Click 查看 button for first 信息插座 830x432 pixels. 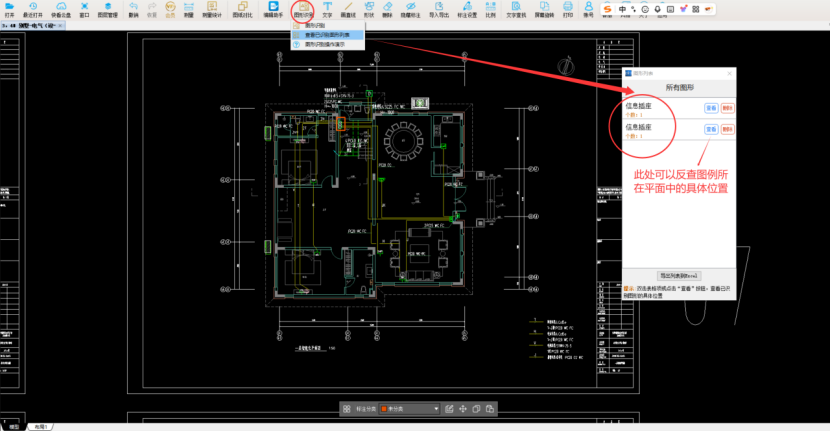[710, 106]
